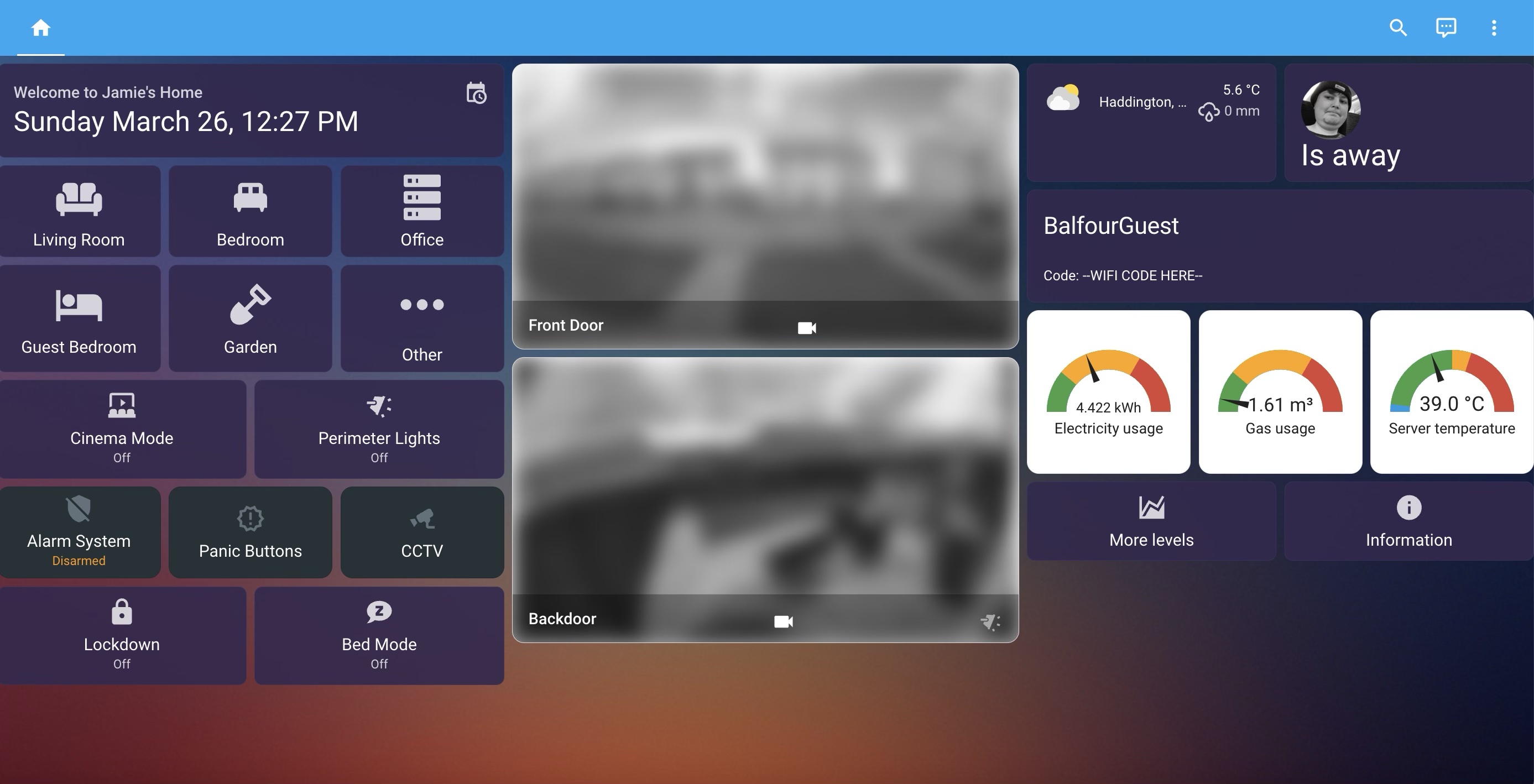This screenshot has height=784, width=1534.
Task: Click the Panic Buttons tile
Action: point(250,531)
